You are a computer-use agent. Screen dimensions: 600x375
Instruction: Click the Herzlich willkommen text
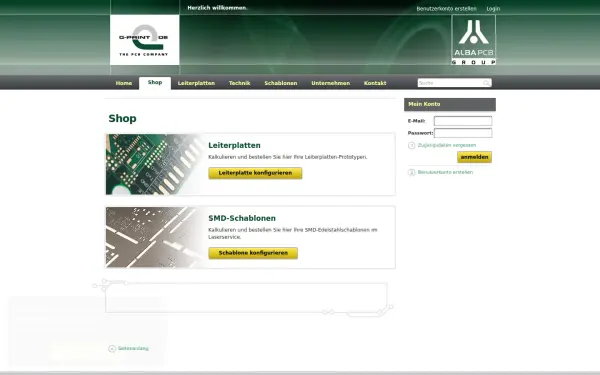217,8
